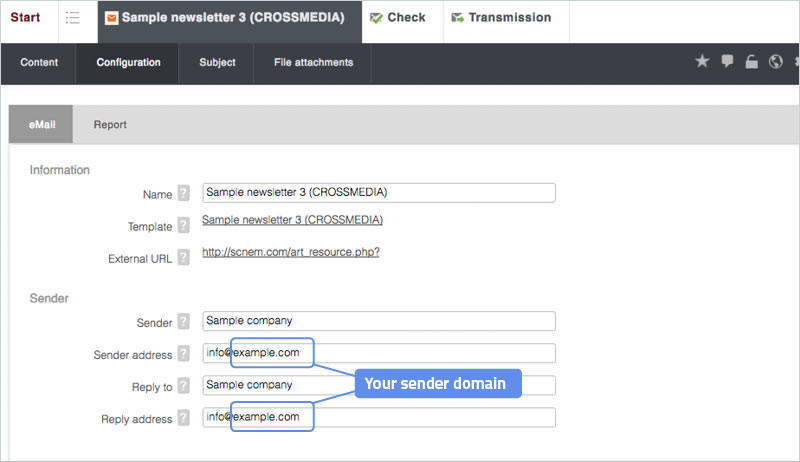The width and height of the screenshot is (800, 462).
Task: Click the unlock padlock icon
Action: pyautogui.click(x=751, y=62)
